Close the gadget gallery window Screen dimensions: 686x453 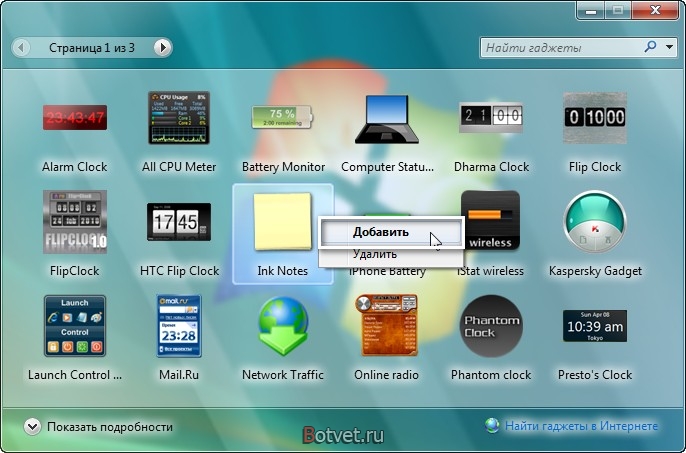coord(654,10)
